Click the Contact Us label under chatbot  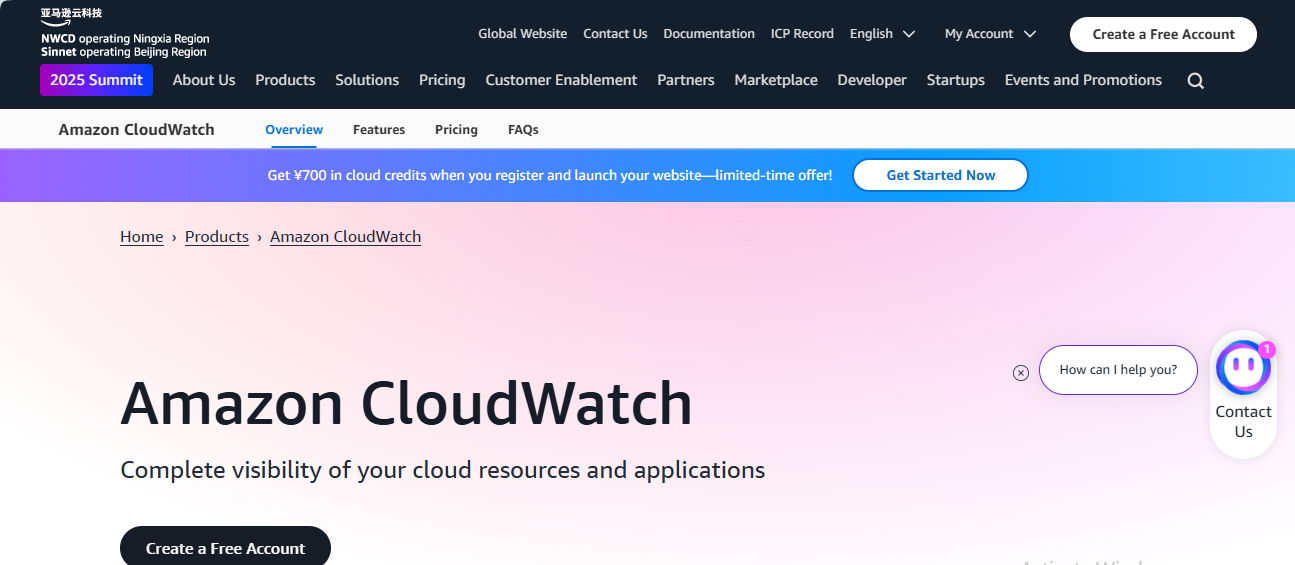(x=1243, y=422)
